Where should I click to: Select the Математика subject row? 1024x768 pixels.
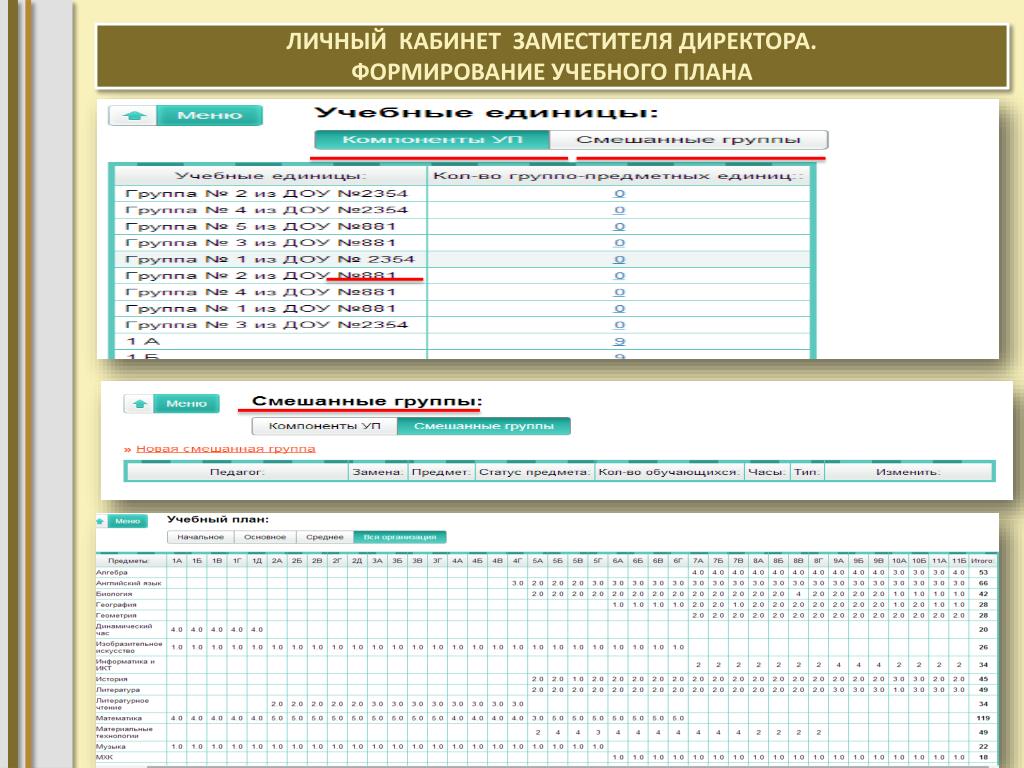(547, 718)
